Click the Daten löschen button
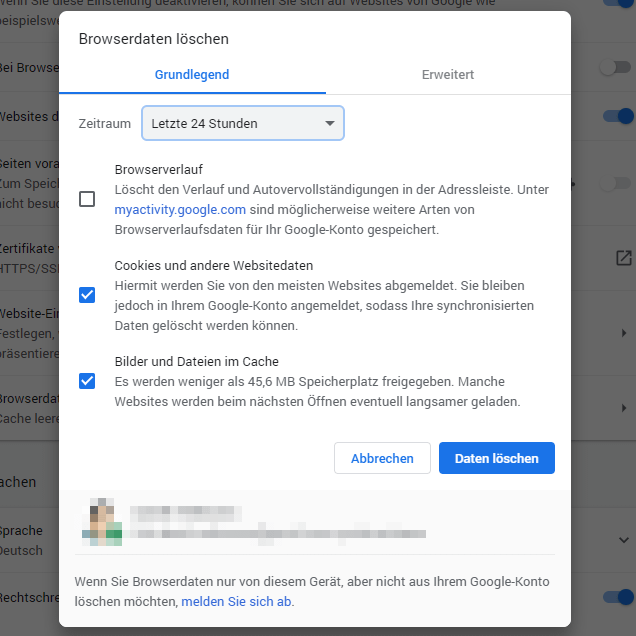The image size is (636, 636). point(496,458)
